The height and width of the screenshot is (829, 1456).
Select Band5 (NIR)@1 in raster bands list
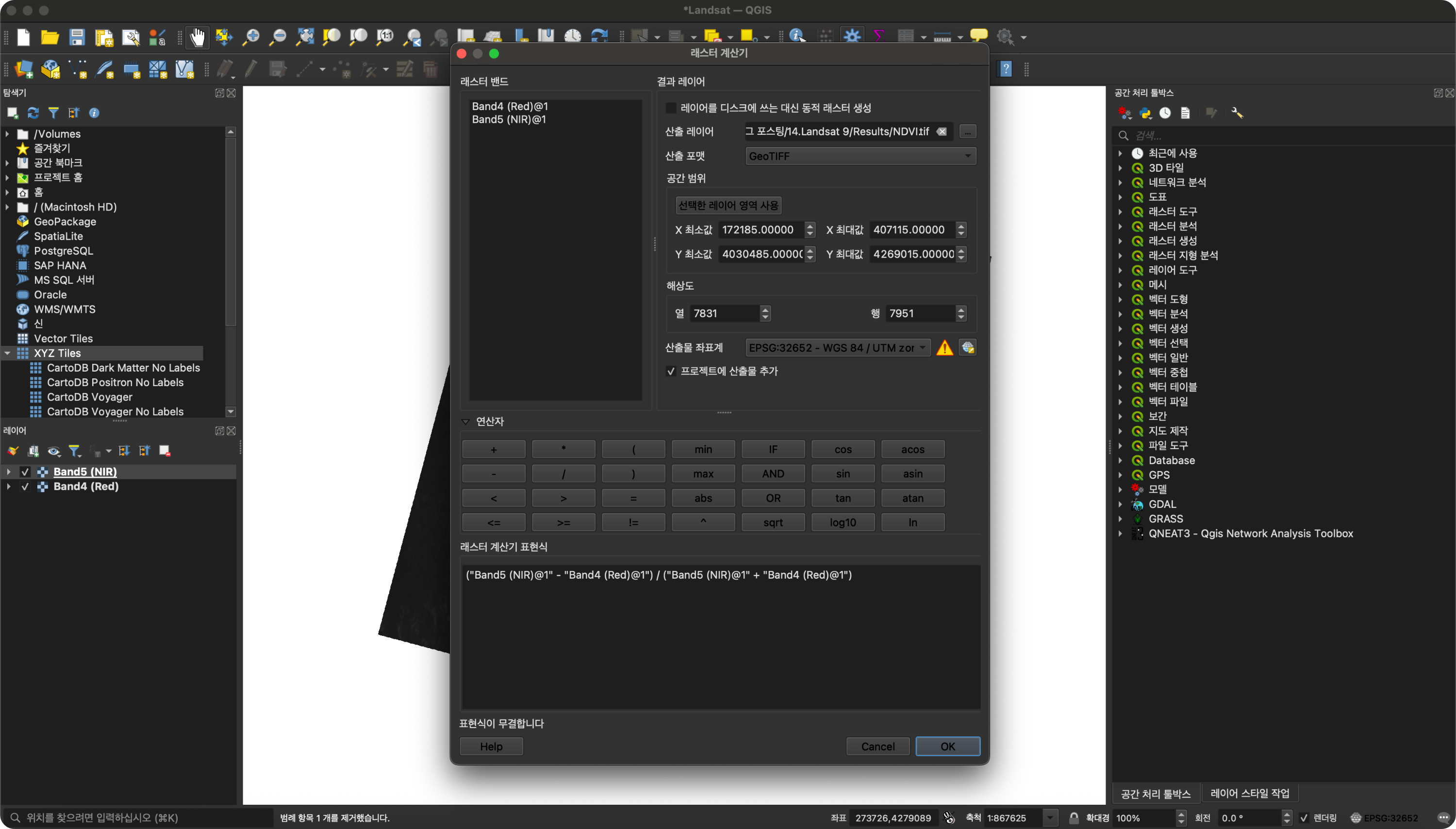coord(509,119)
